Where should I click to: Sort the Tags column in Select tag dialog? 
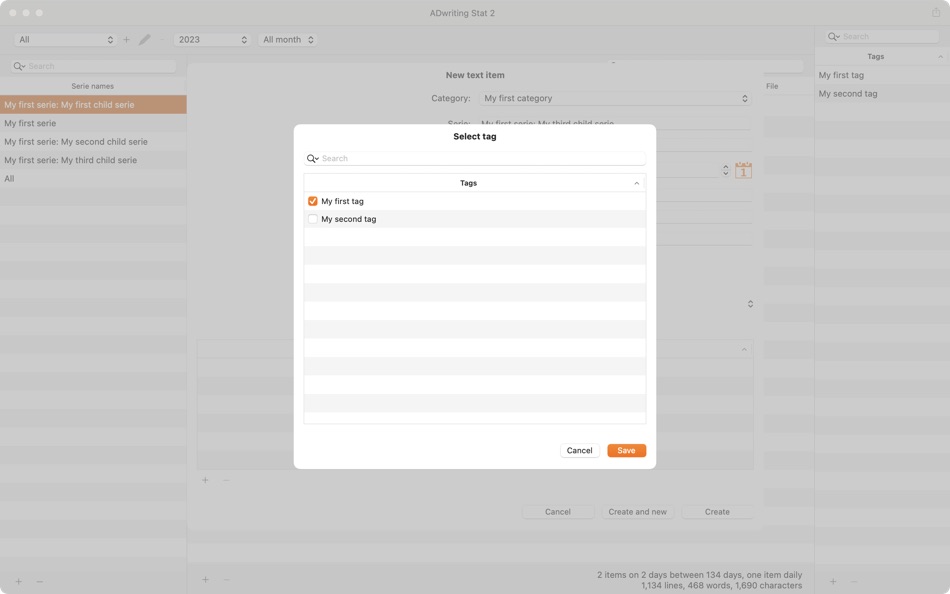[x=474, y=182]
